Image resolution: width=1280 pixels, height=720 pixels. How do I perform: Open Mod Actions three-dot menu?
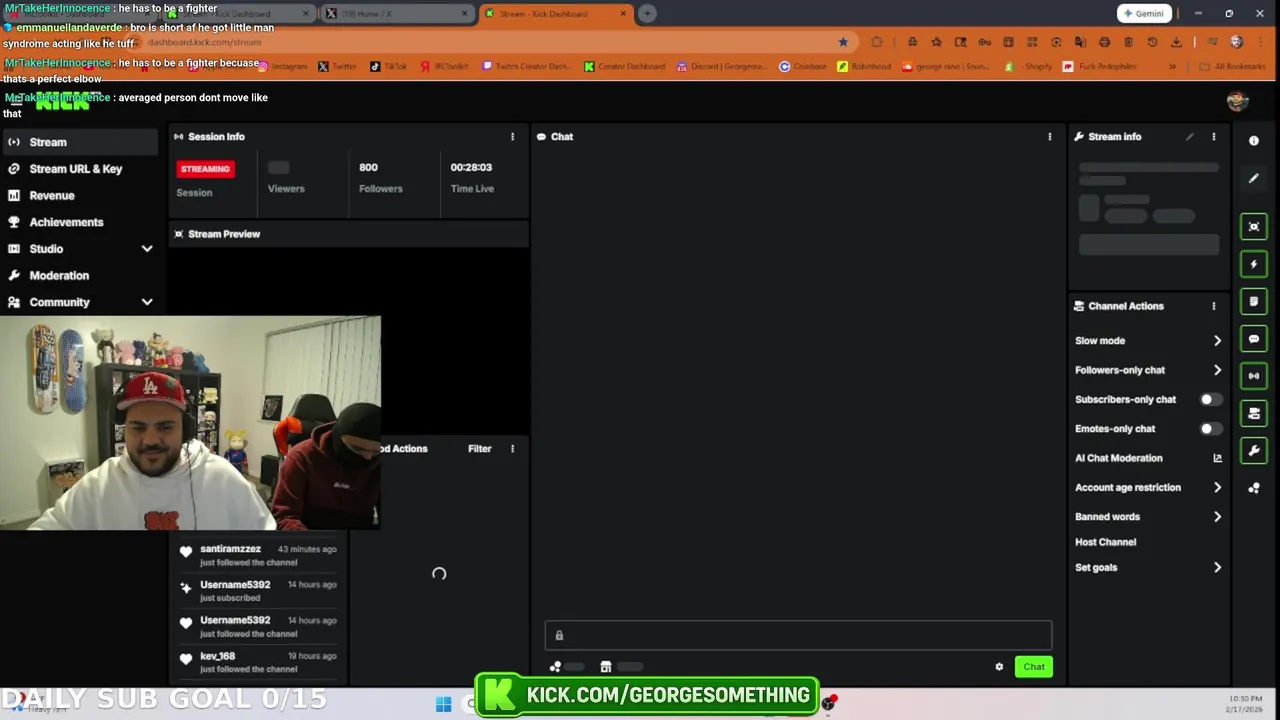512,449
